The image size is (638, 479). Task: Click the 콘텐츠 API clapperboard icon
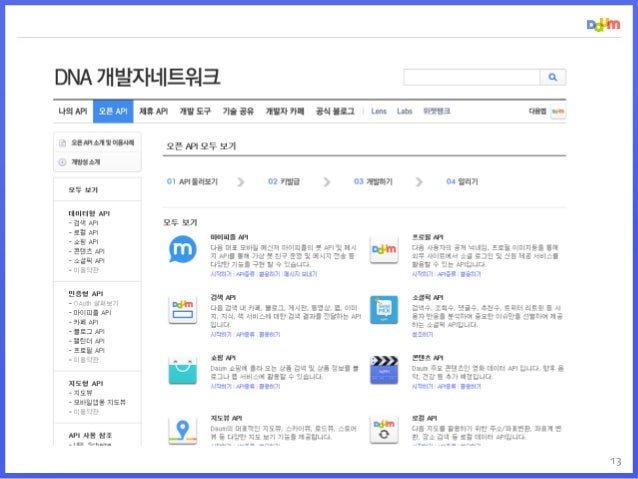384,370
